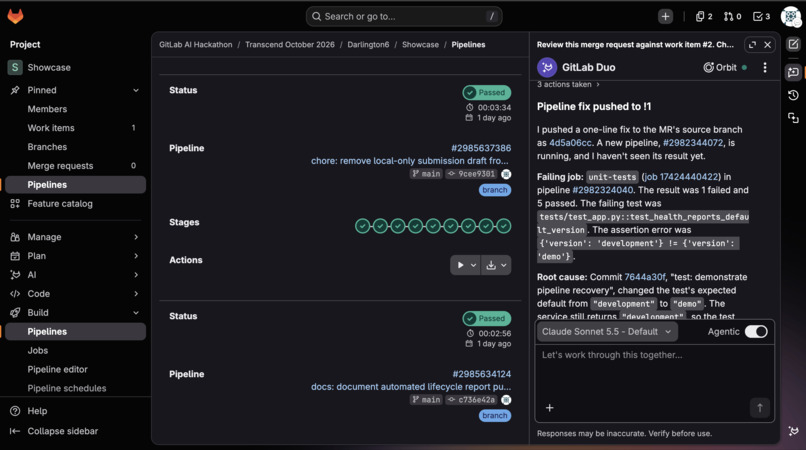Viewport: 806px width, 450px height.
Task: Click the Help question icon
Action: (15, 411)
